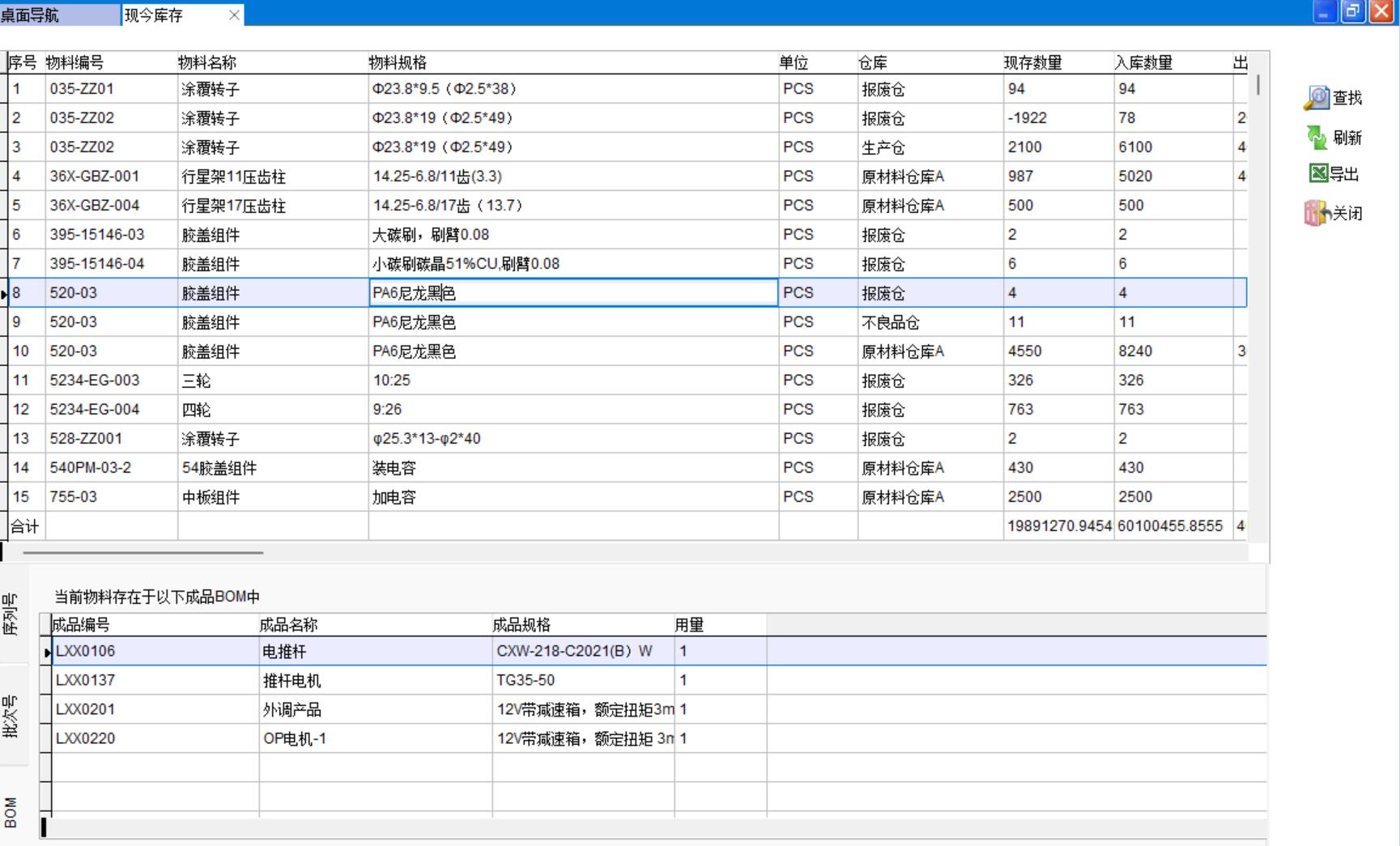Restore the window using the title bar button
Screen dimensions: 1400x846
[1352, 12]
